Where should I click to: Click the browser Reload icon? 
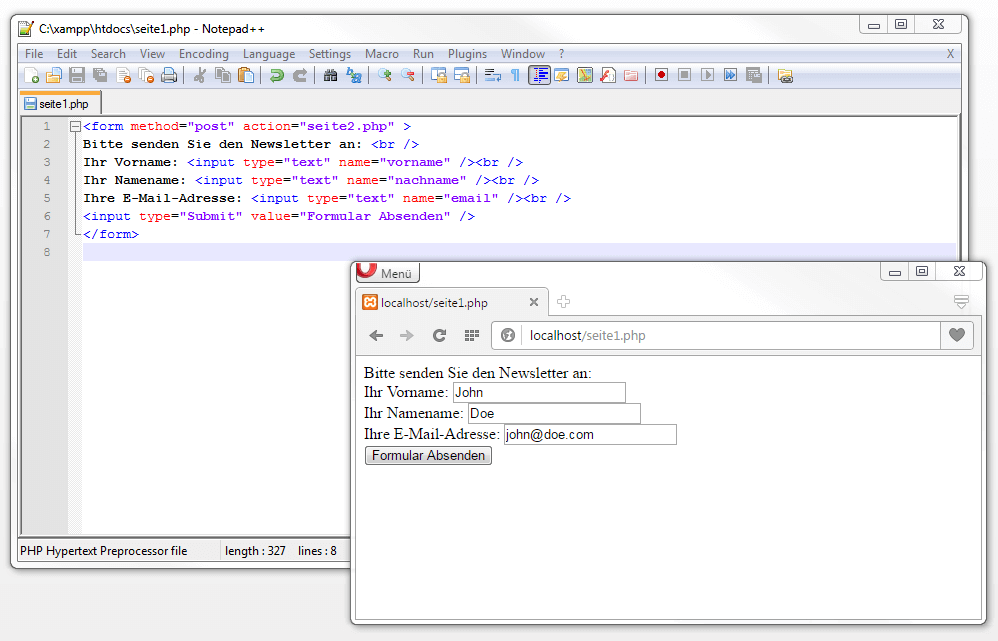point(439,335)
